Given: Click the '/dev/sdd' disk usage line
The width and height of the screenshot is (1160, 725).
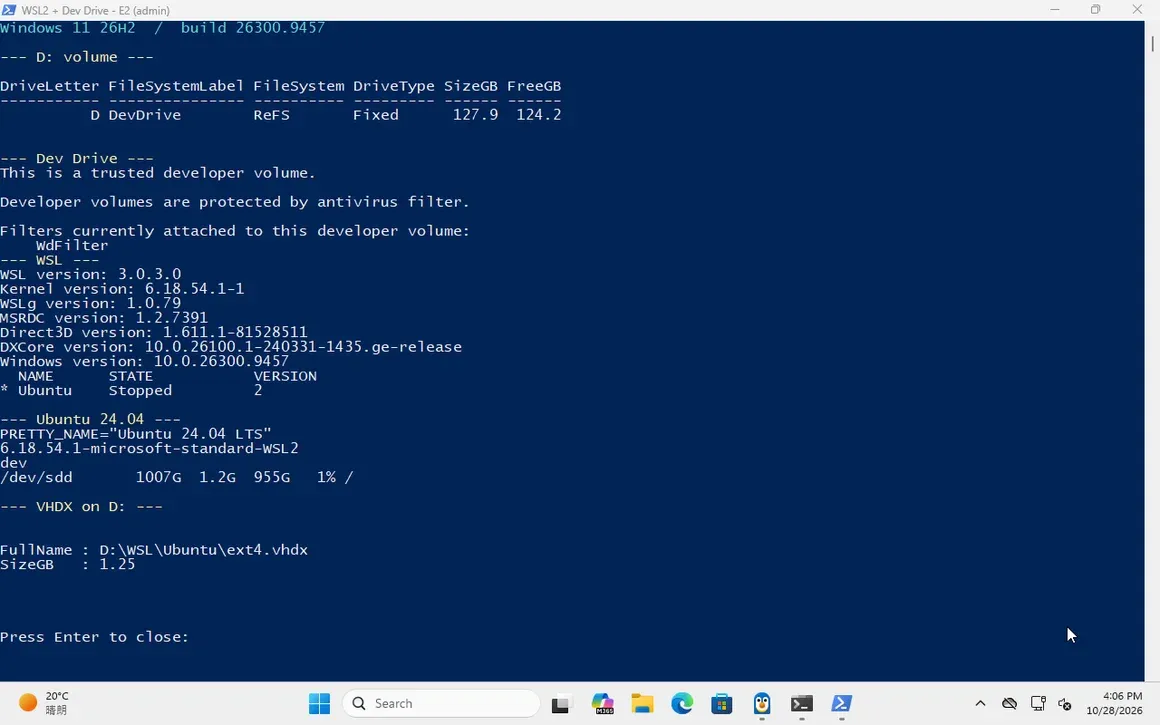Looking at the screenshot, I should [176, 478].
